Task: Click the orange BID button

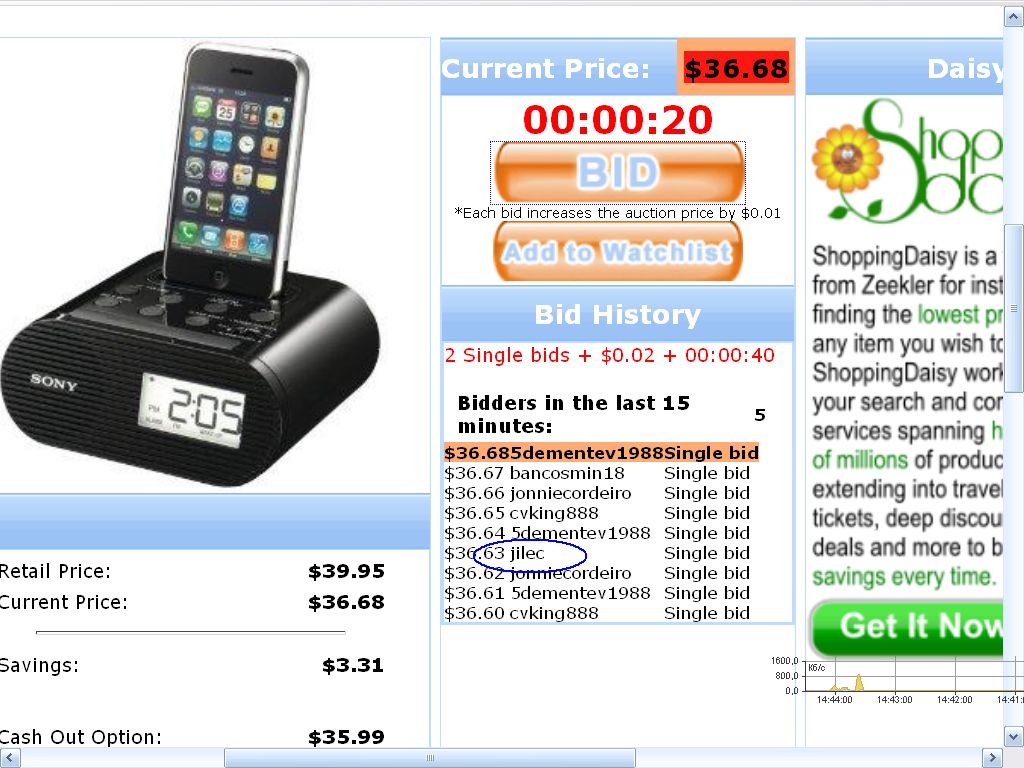Action: [618, 172]
